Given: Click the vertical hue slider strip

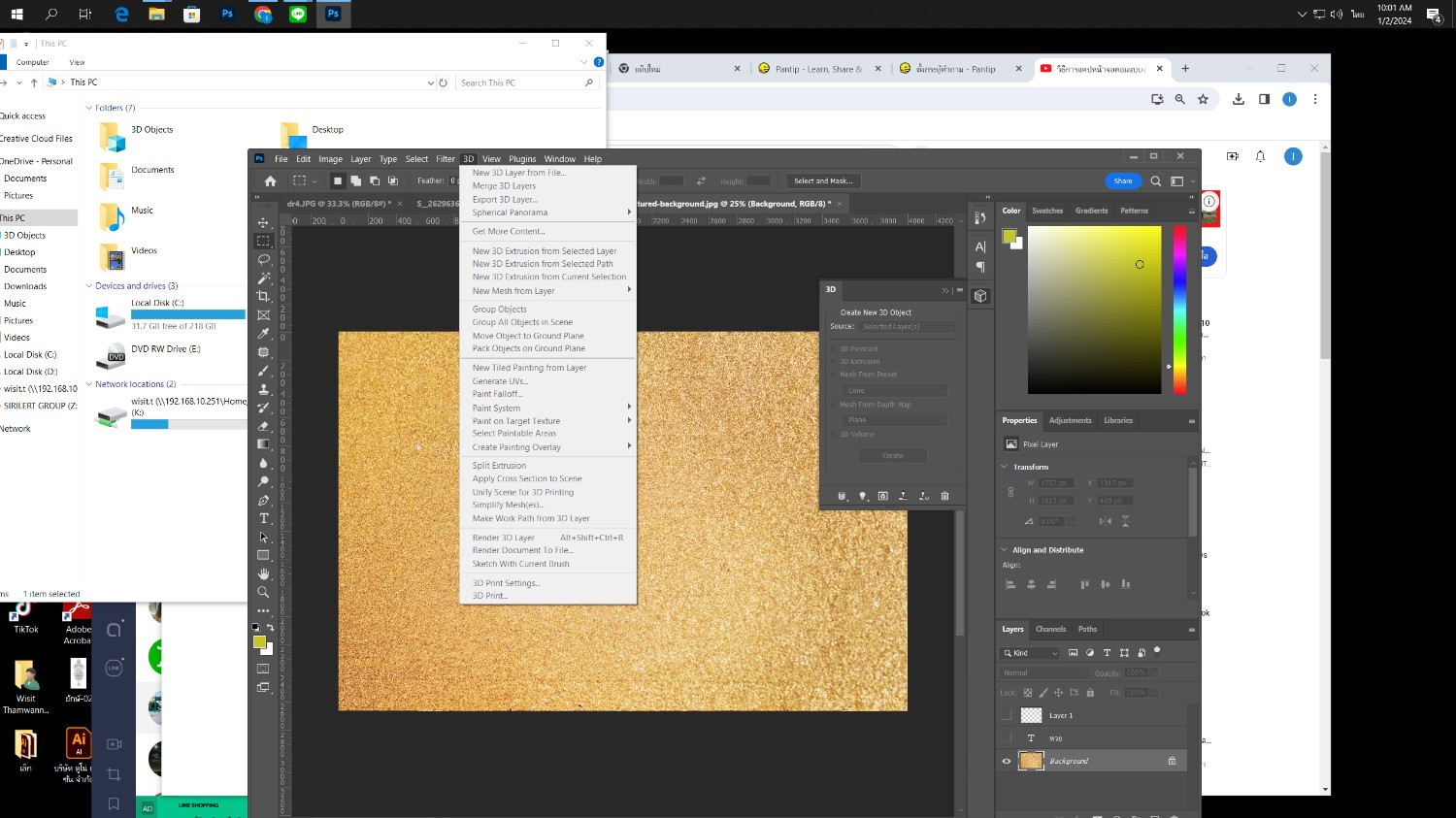Looking at the screenshot, I should (1179, 310).
